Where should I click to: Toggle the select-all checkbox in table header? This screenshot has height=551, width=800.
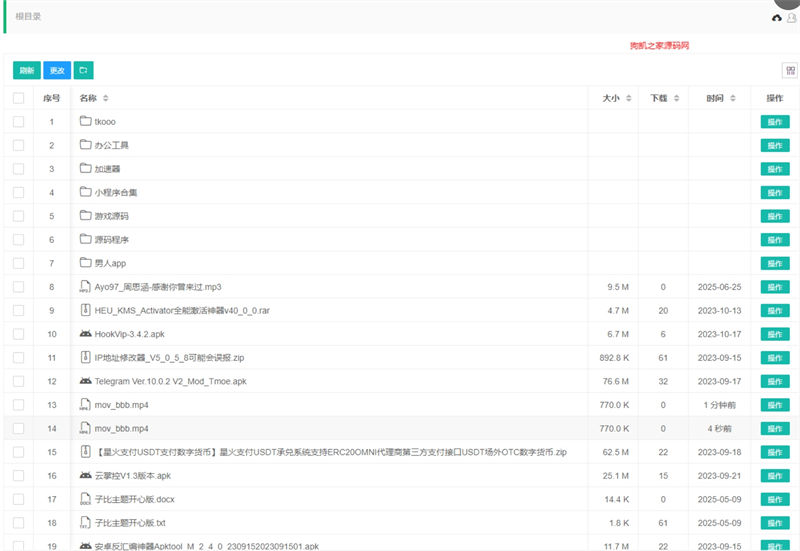click(x=18, y=98)
